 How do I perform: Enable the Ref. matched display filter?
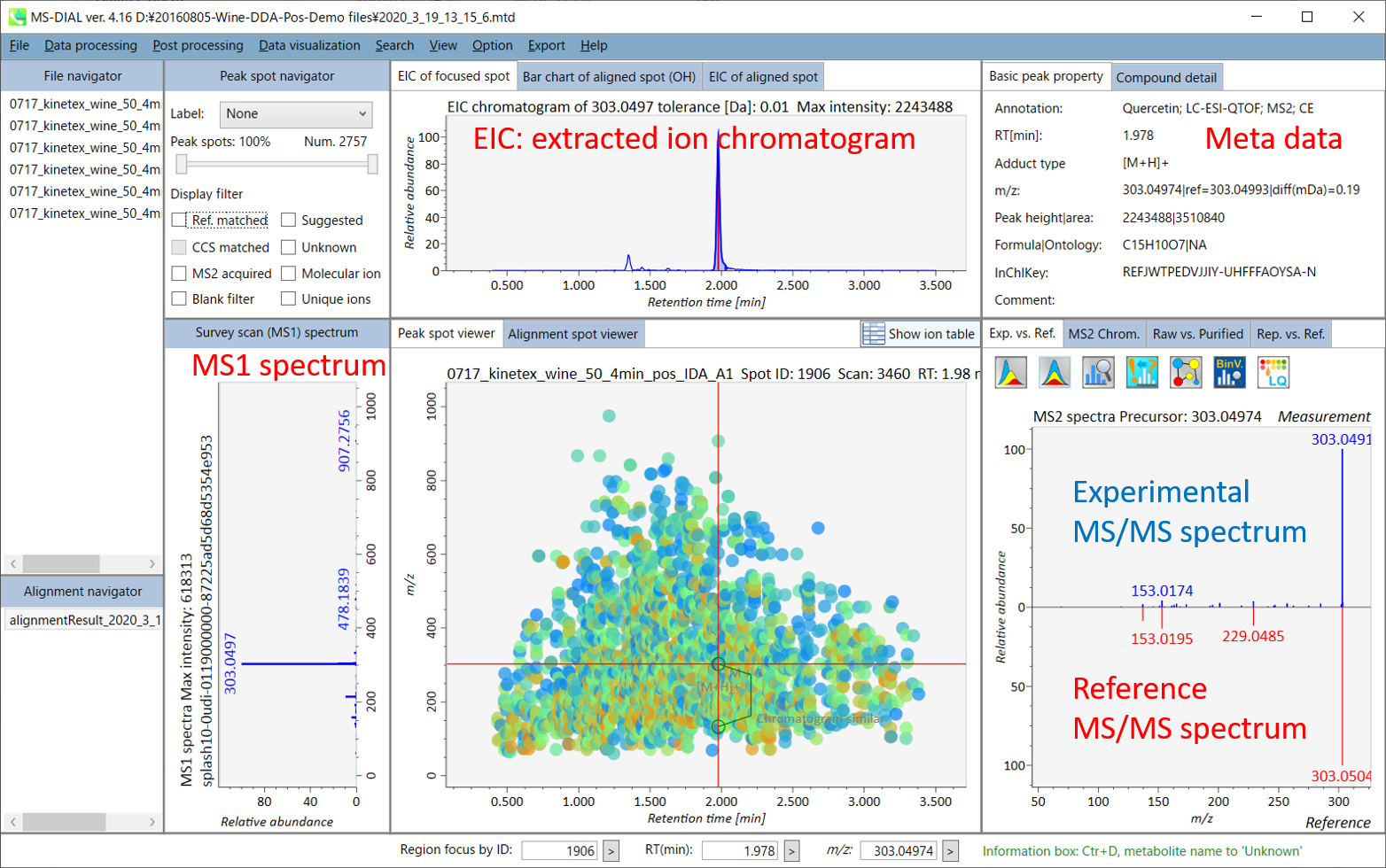(x=179, y=221)
